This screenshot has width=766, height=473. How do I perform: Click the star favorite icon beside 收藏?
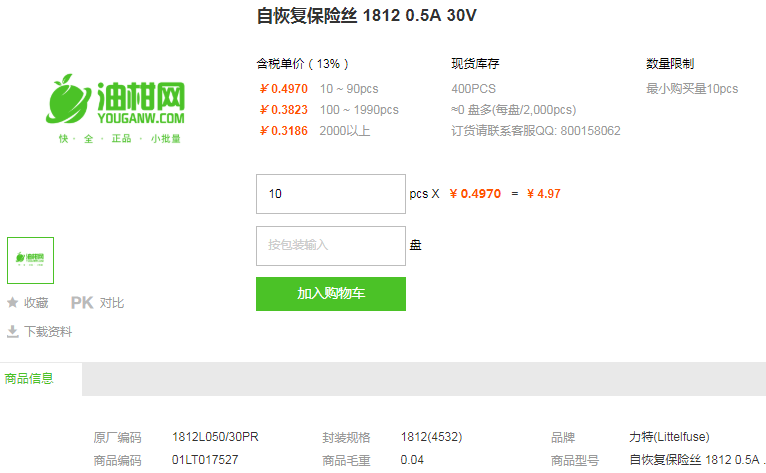point(13,302)
